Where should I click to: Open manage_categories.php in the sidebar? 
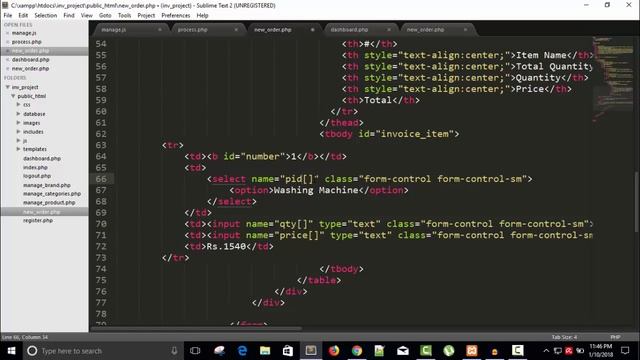tap(52, 194)
